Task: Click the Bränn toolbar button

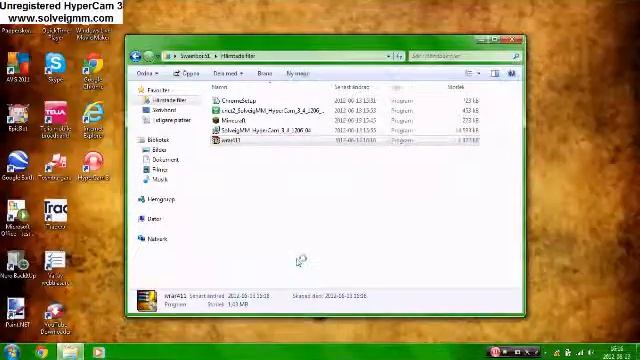Action: 264,73
